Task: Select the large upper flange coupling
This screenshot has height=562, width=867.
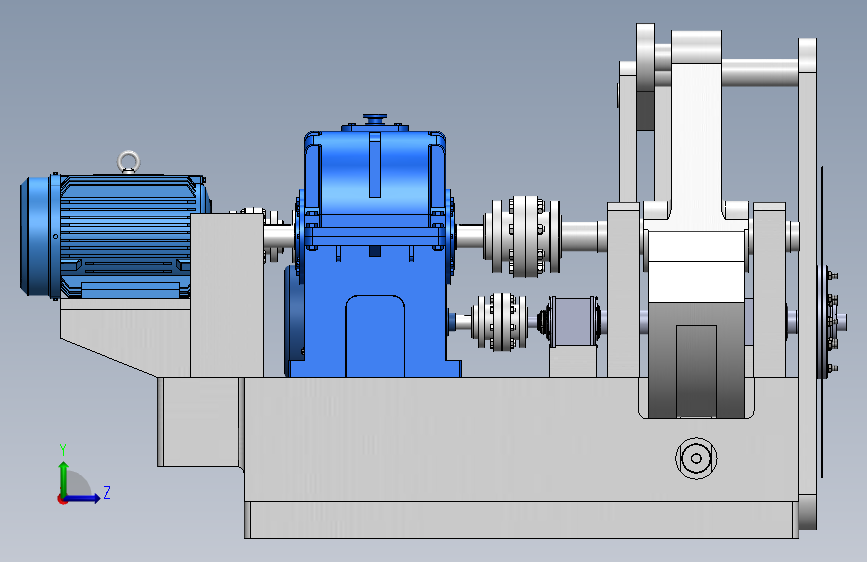Action: tap(523, 236)
